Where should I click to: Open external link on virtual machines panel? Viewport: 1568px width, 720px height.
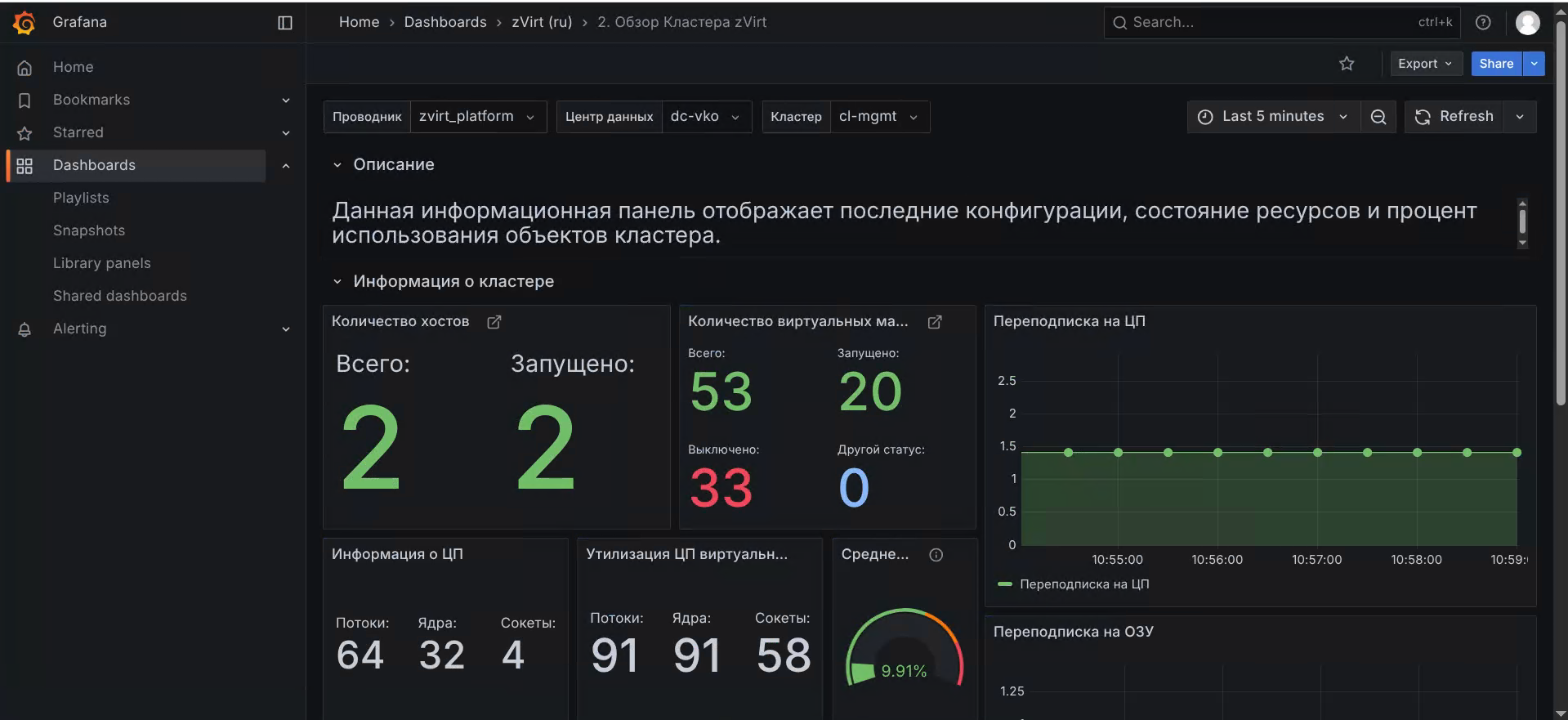click(935, 322)
